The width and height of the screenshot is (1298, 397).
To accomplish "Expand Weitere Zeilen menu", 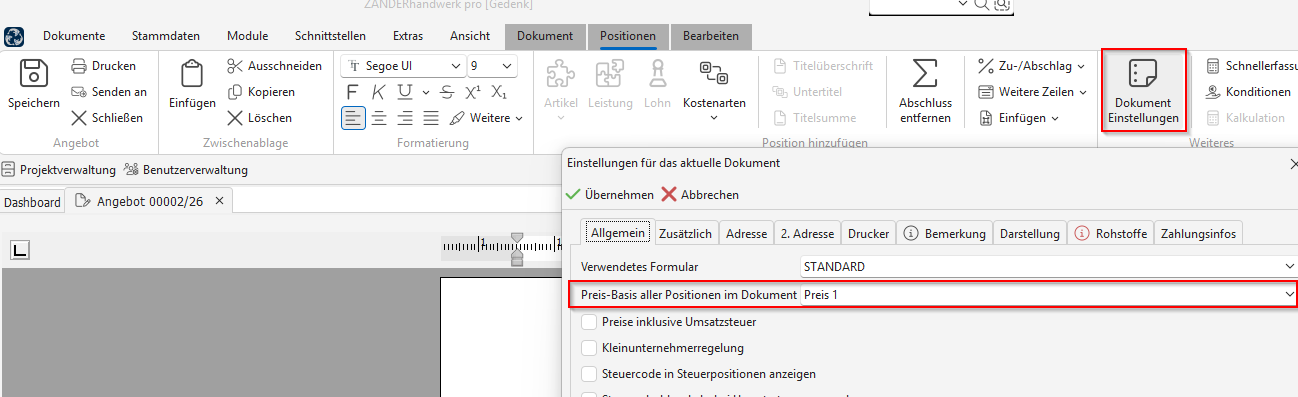I will coord(1032,91).
